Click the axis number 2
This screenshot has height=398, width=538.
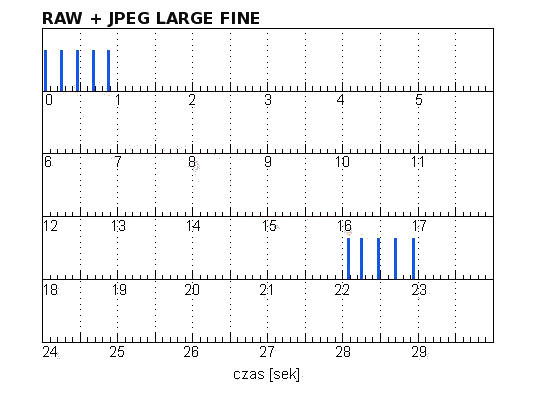192,100
